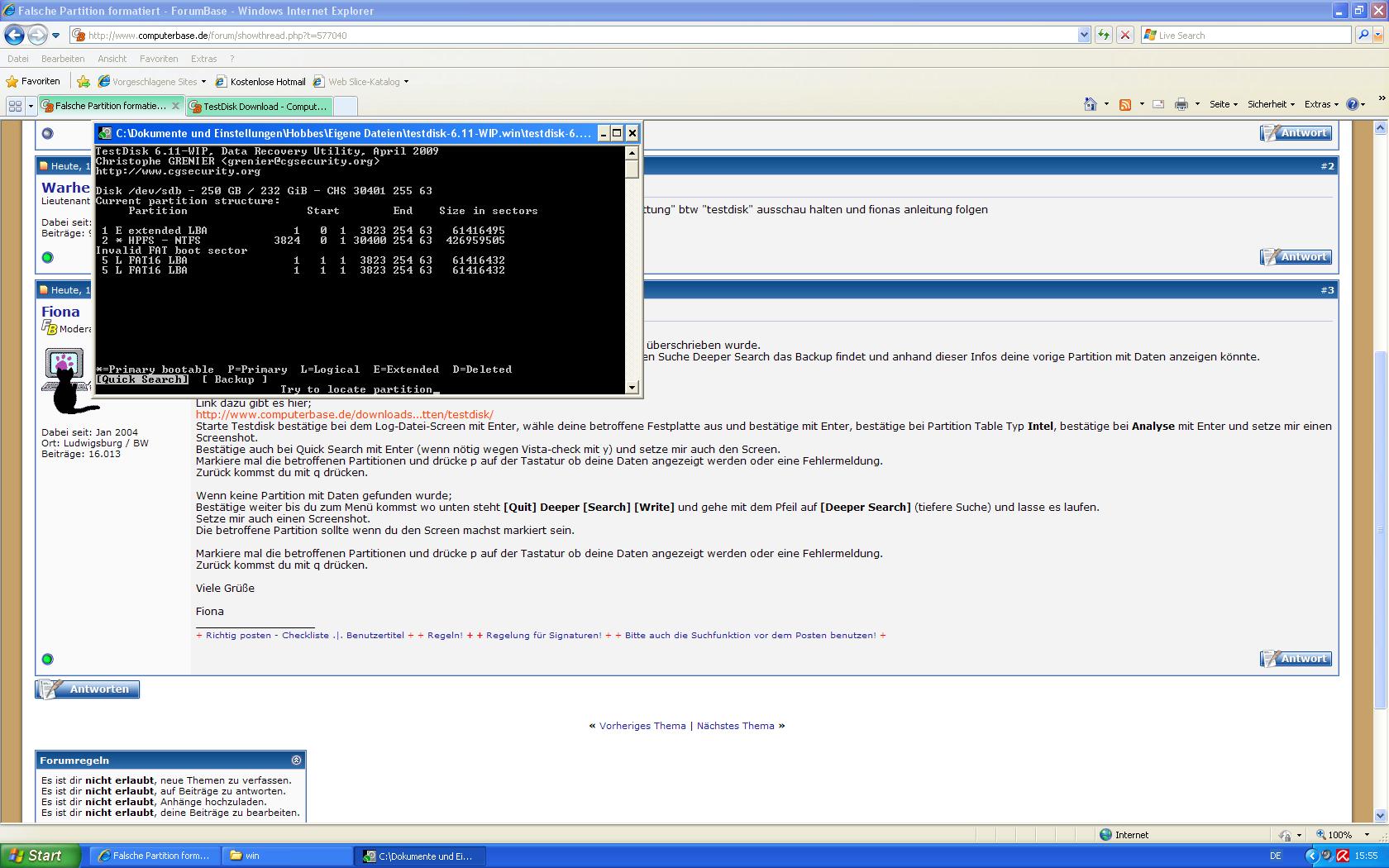1389x868 pixels.
Task: Click the address bar URL field
Action: [x=575, y=36]
